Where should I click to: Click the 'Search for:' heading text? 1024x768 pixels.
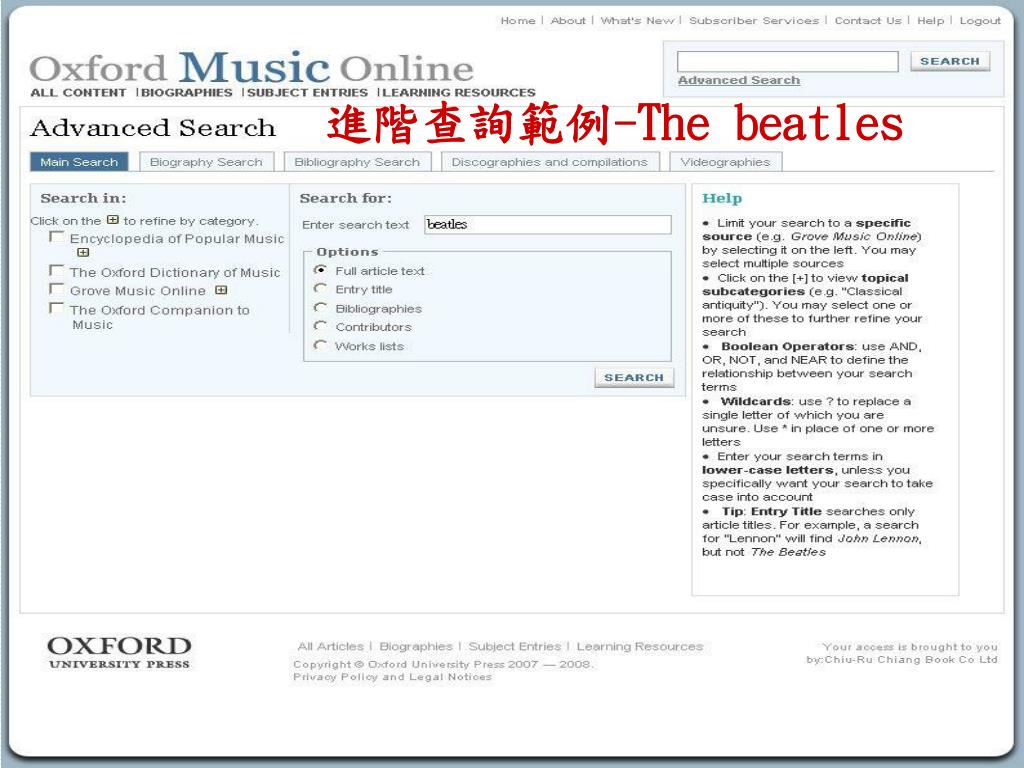pos(345,199)
